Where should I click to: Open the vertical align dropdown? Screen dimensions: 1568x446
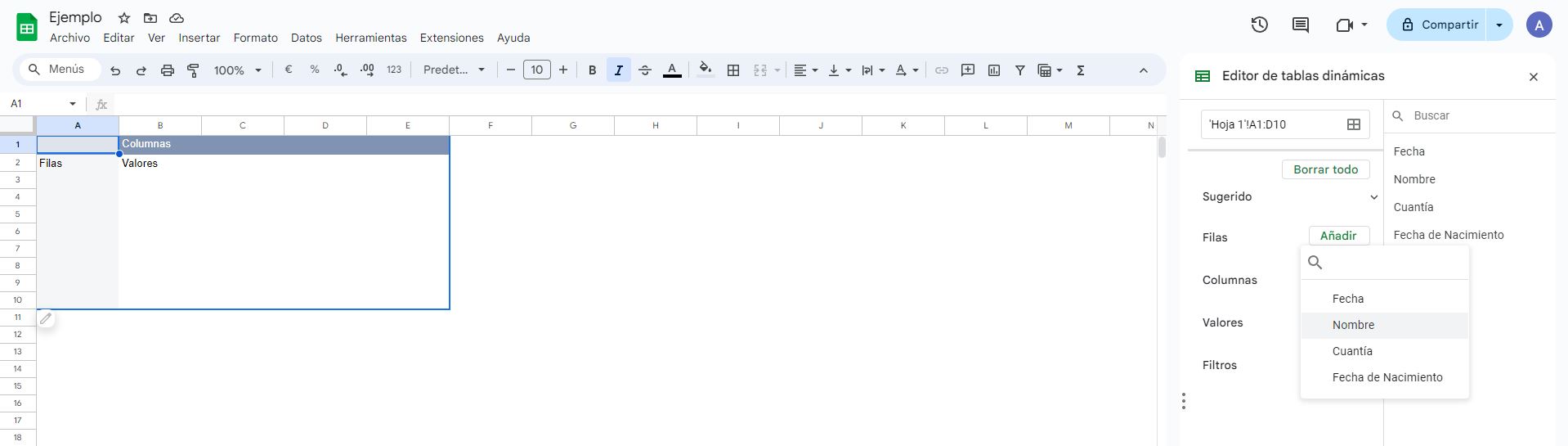click(840, 70)
